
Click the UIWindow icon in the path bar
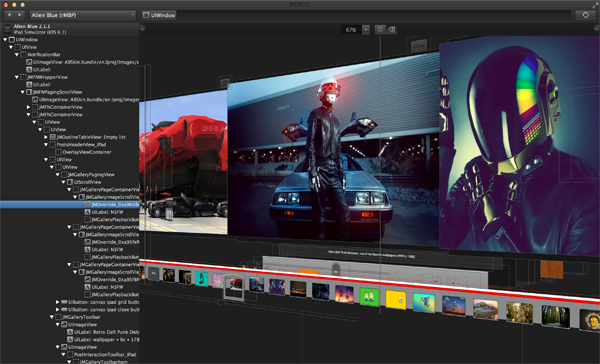[146, 15]
